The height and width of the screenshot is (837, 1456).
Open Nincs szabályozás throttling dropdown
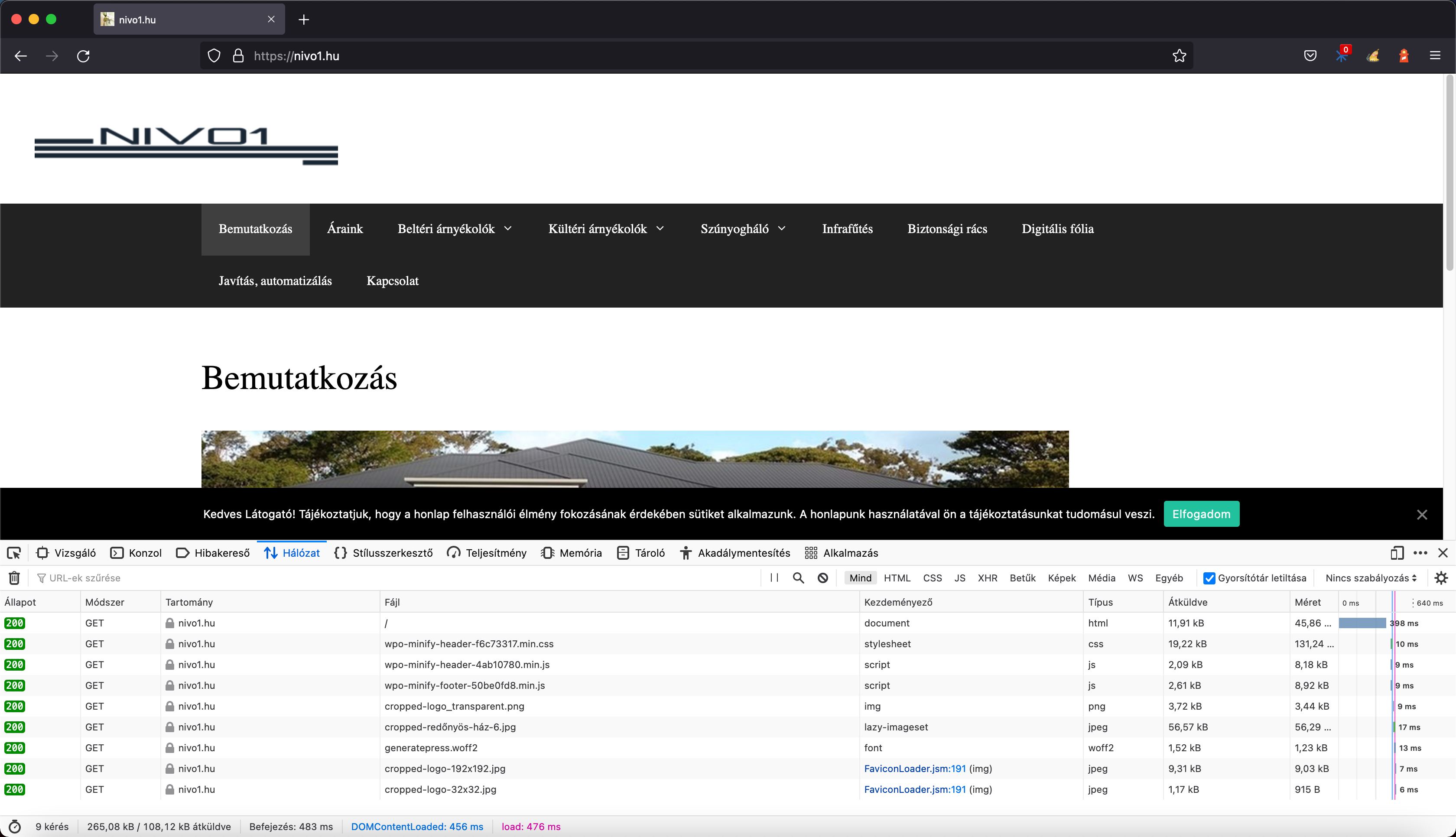coord(1370,578)
